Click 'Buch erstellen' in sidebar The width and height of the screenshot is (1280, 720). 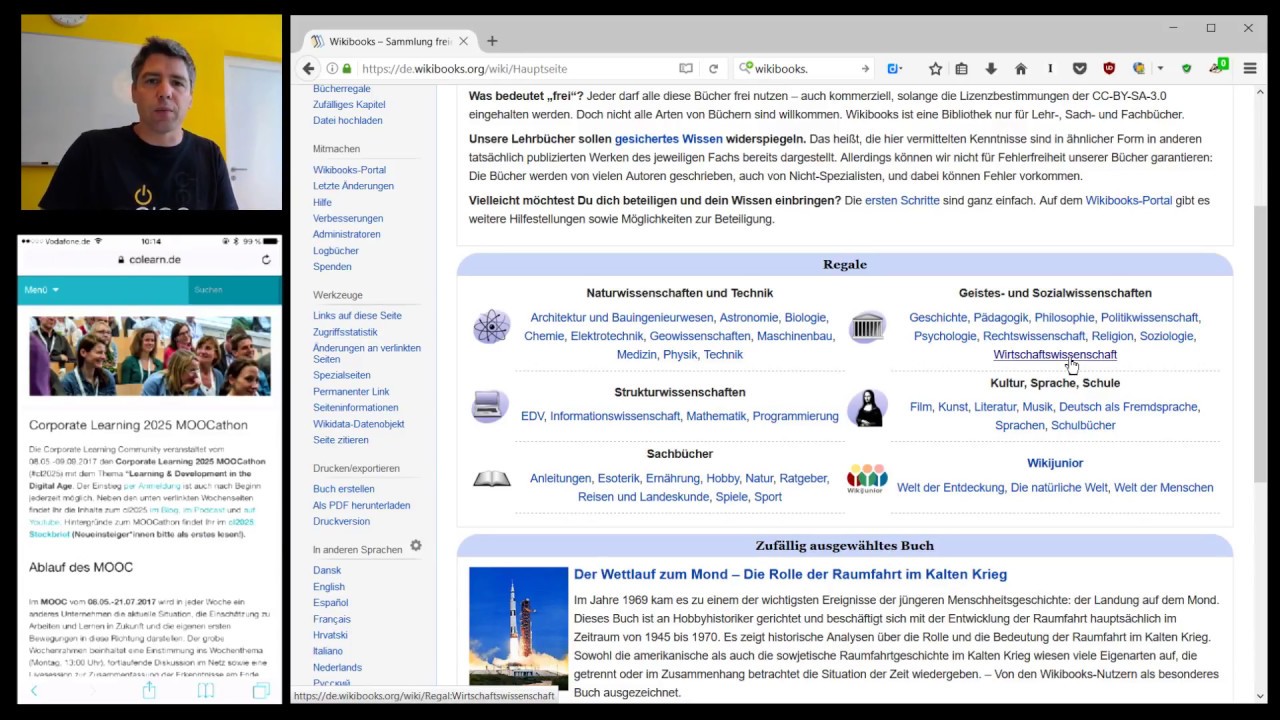[x=344, y=489]
